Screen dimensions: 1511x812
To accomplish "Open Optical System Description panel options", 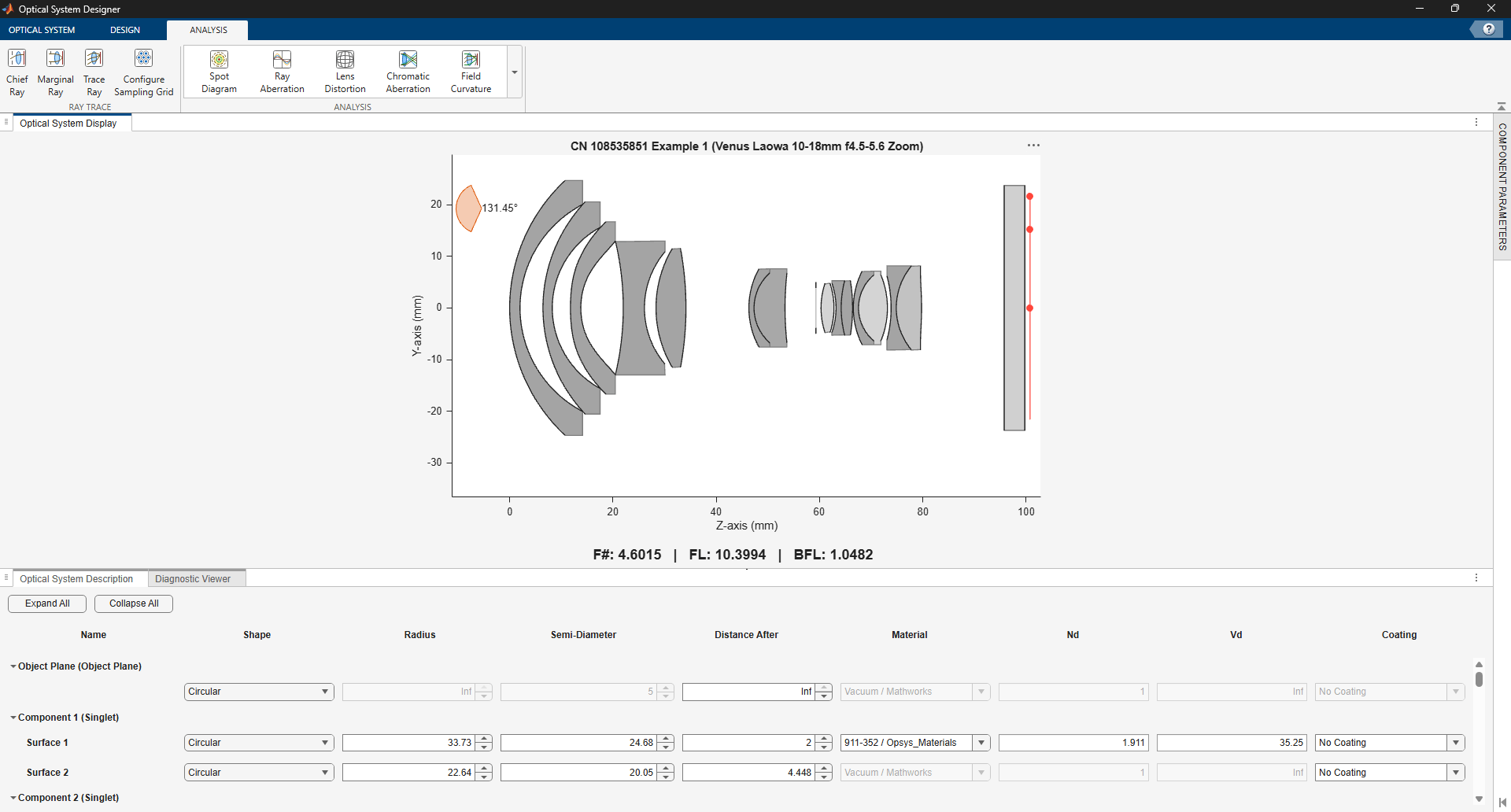I will (1476, 578).
